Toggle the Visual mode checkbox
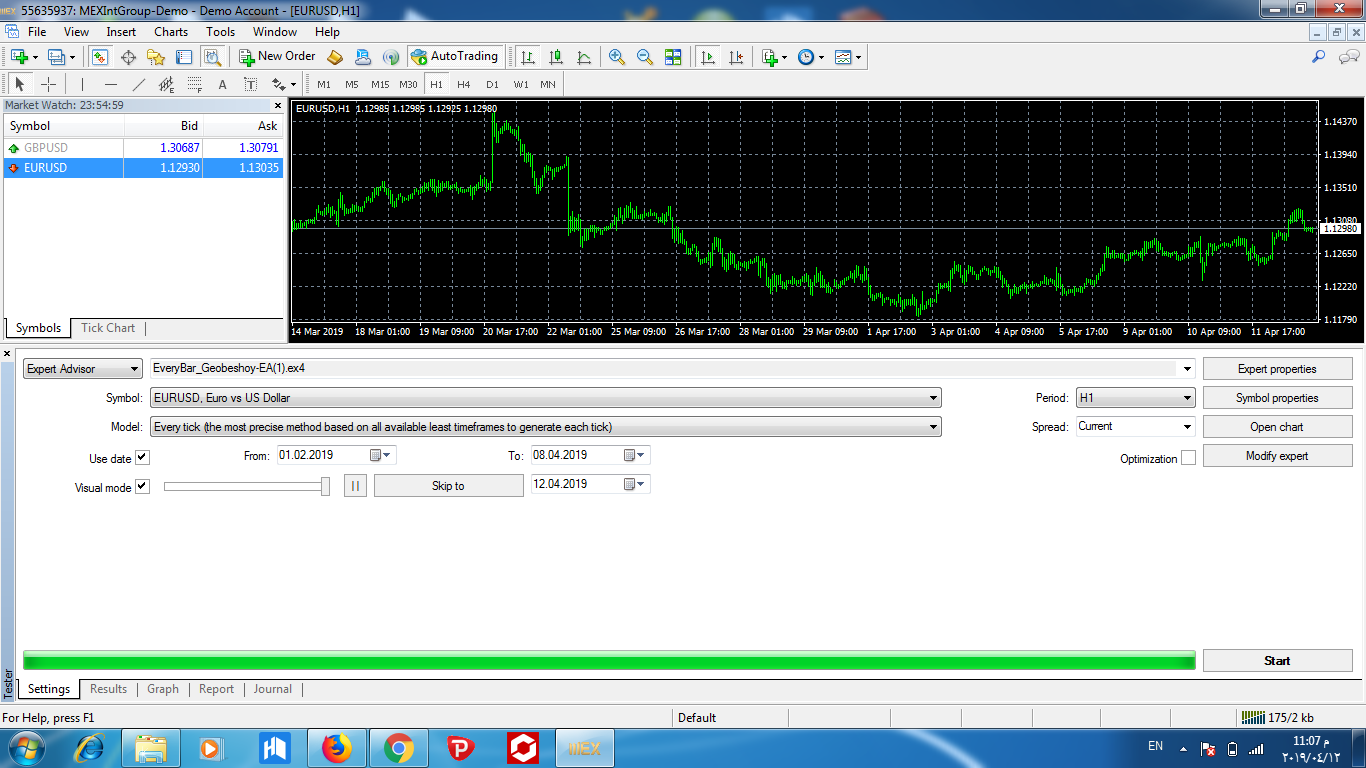The height and width of the screenshot is (768, 1366). pyautogui.click(x=142, y=487)
